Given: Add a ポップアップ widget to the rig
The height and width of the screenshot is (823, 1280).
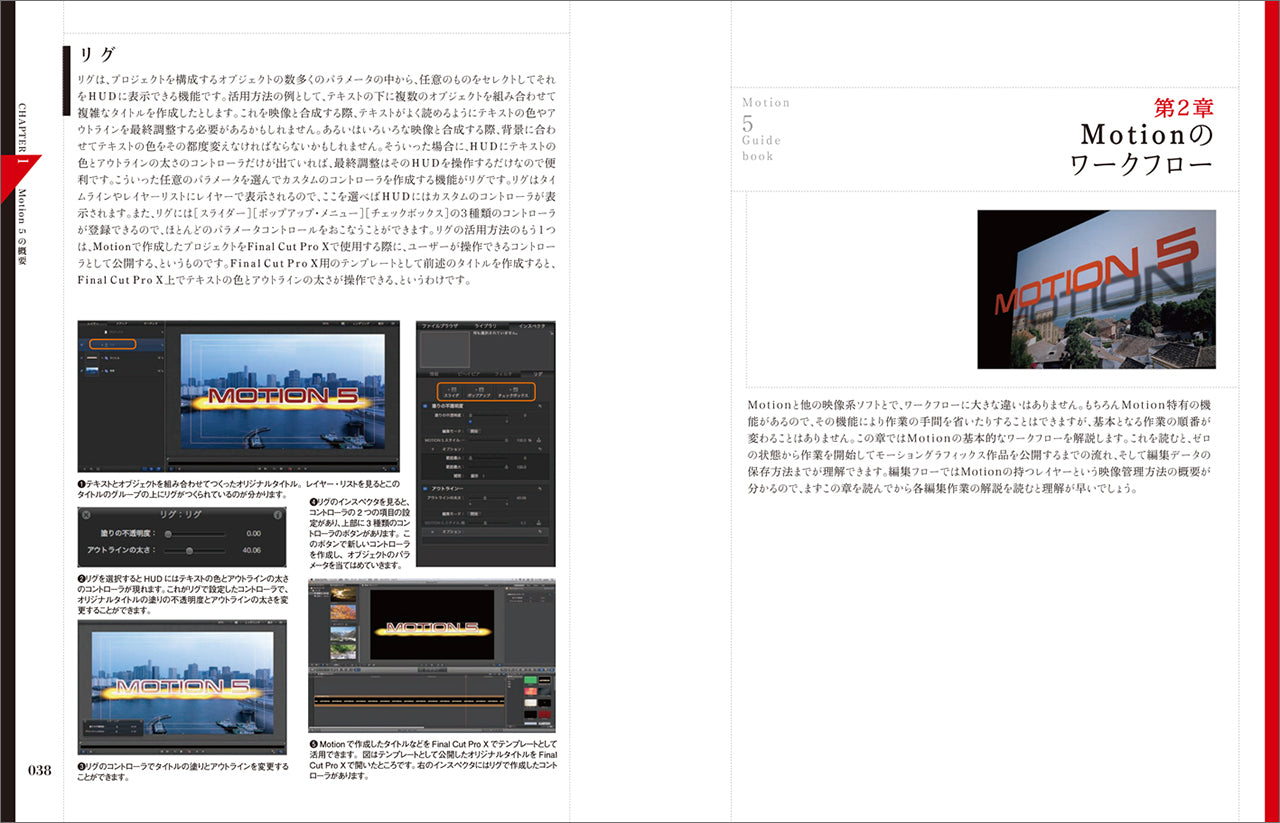Looking at the screenshot, I should tap(479, 392).
